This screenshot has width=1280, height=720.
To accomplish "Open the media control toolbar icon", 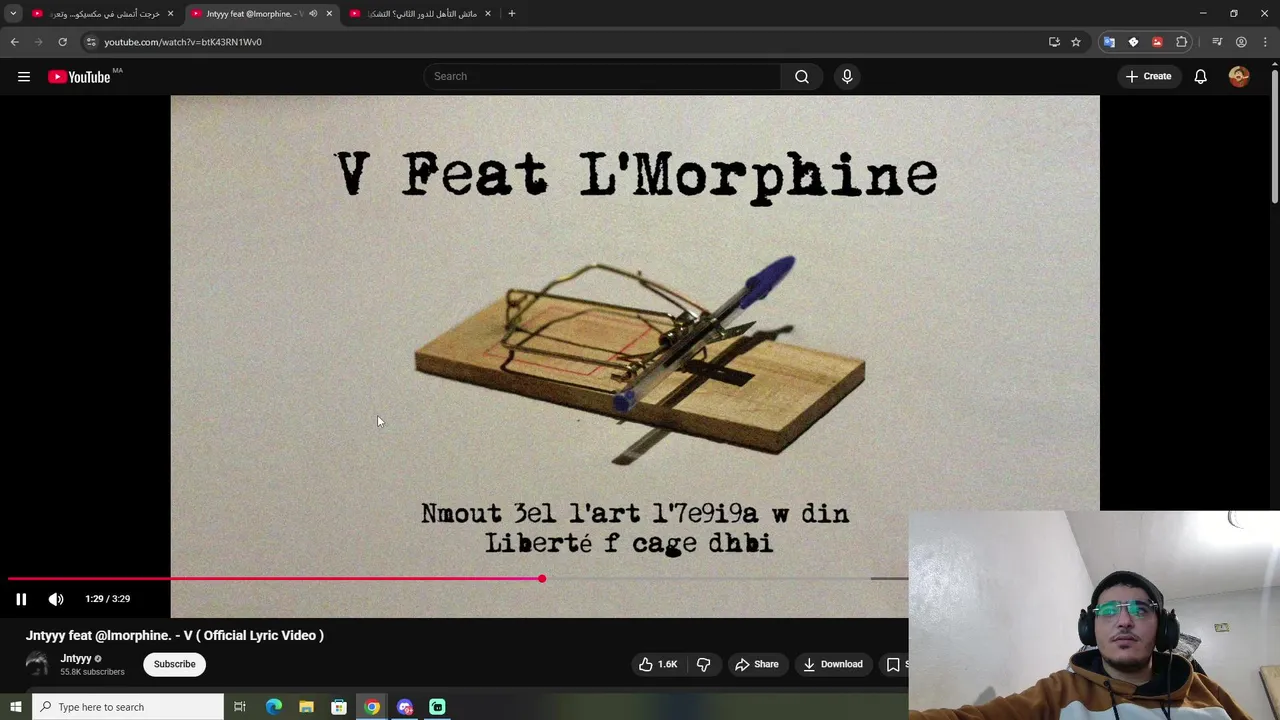I will 1217,42.
